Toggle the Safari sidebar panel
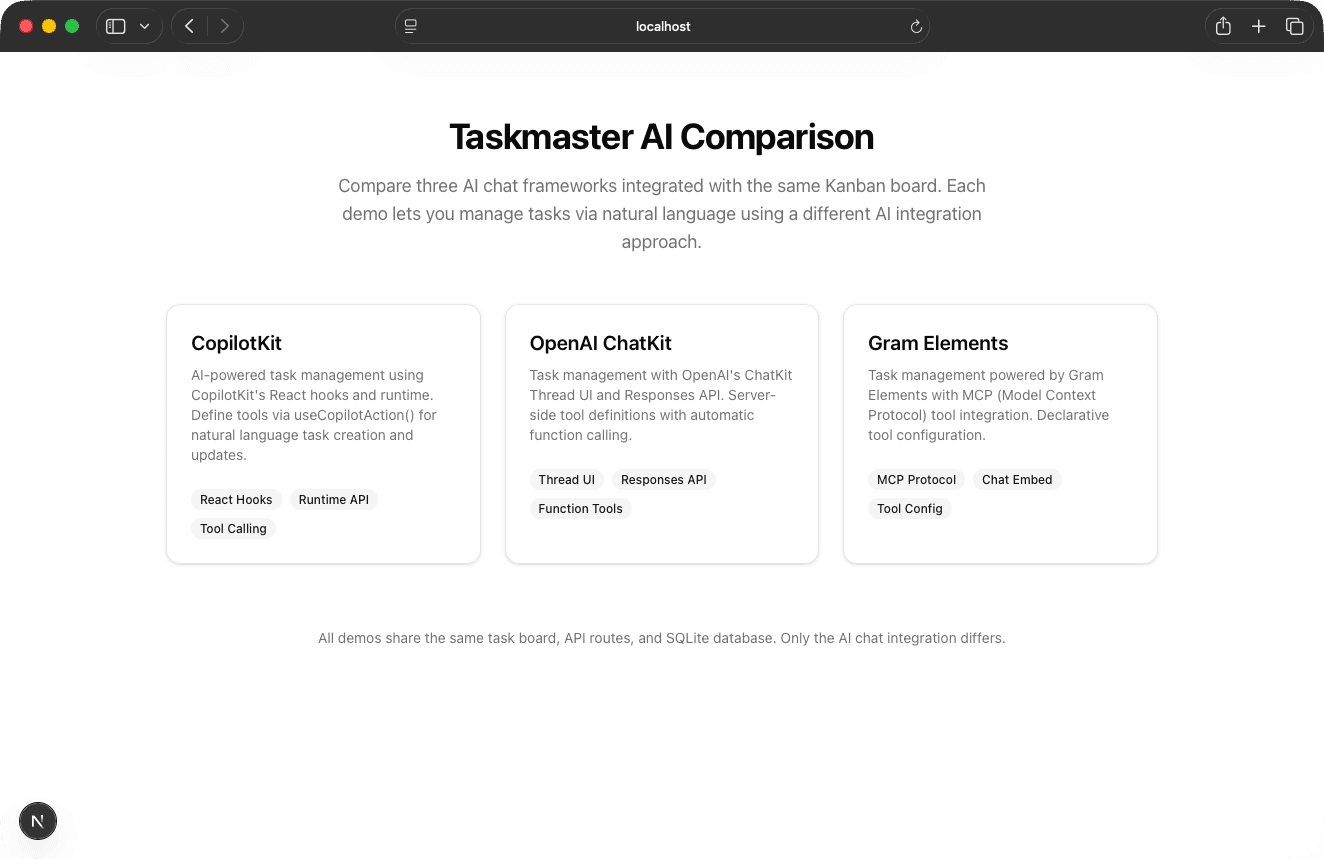Viewport: 1324px width, 859px height. (115, 26)
